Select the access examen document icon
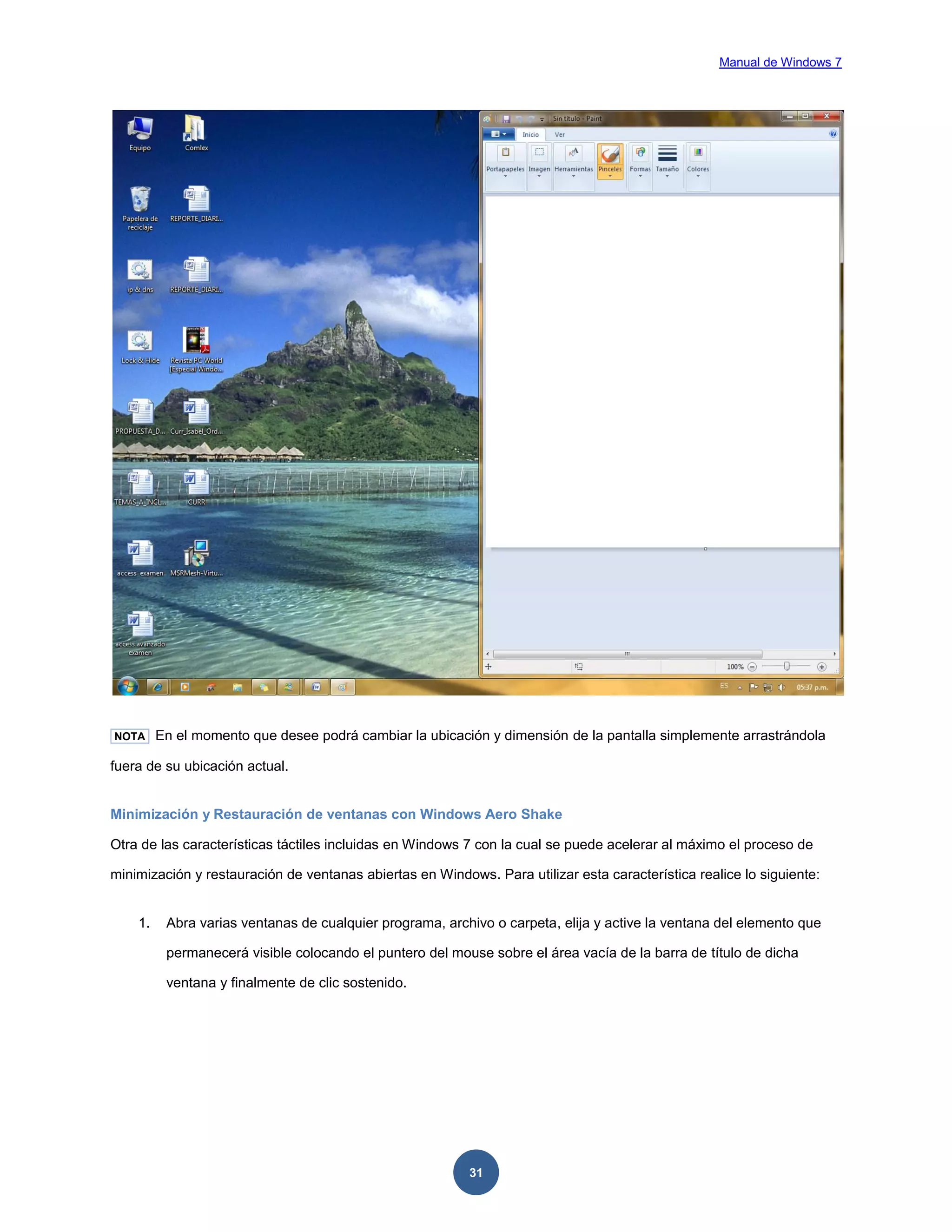 pyautogui.click(x=140, y=558)
